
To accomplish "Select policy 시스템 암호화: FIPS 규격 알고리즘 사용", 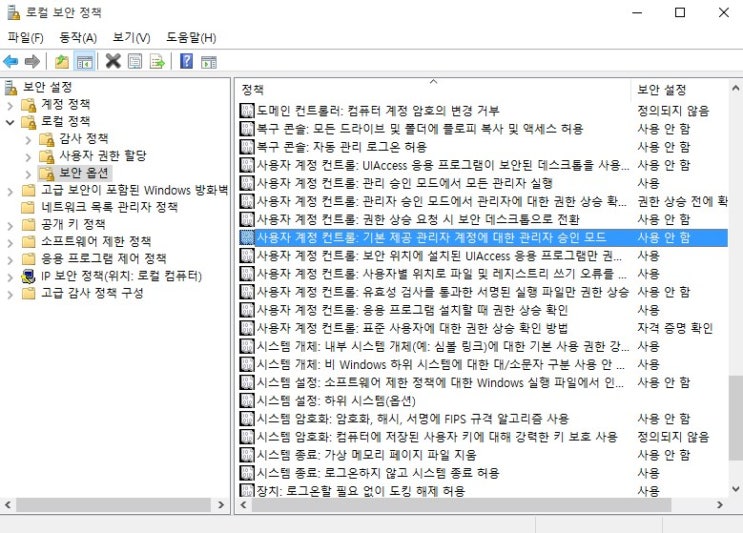I will (x=483, y=419).
